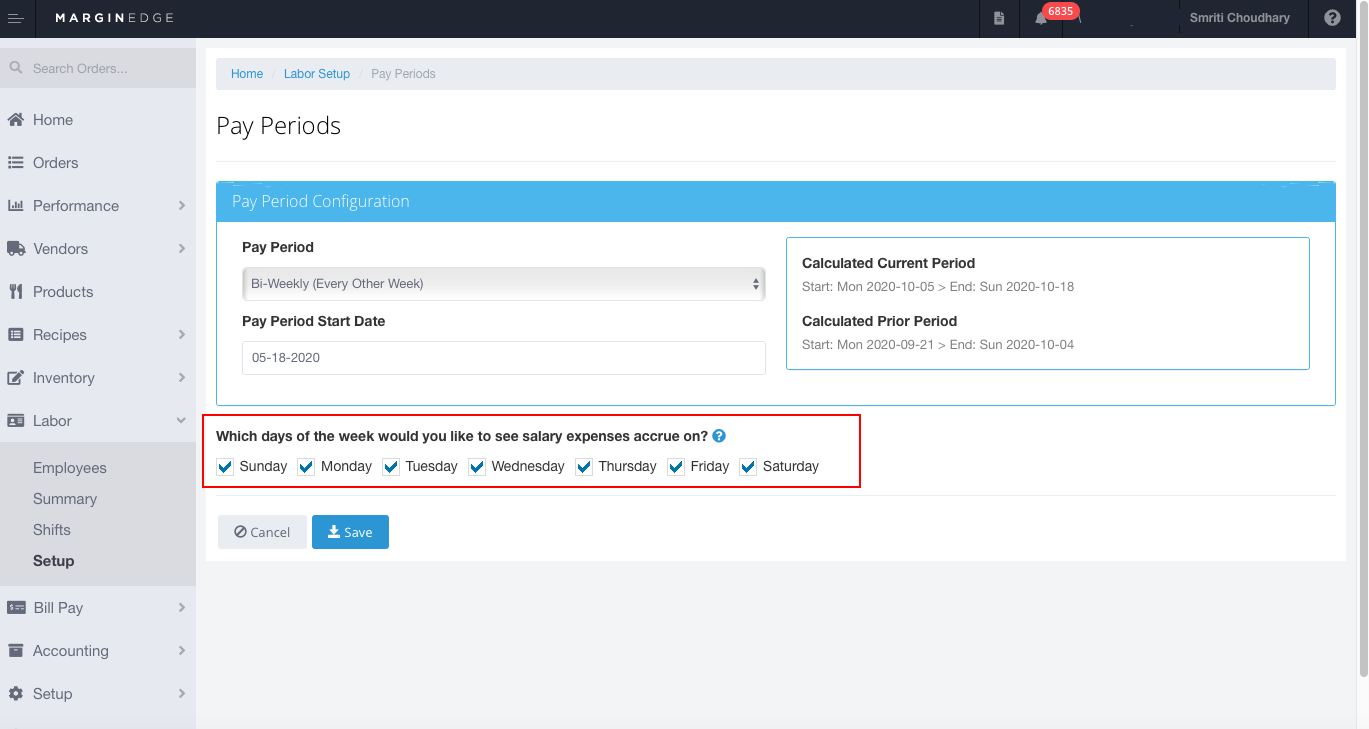
Task: Uncheck the Wednesday checkbox
Action: tap(477, 467)
